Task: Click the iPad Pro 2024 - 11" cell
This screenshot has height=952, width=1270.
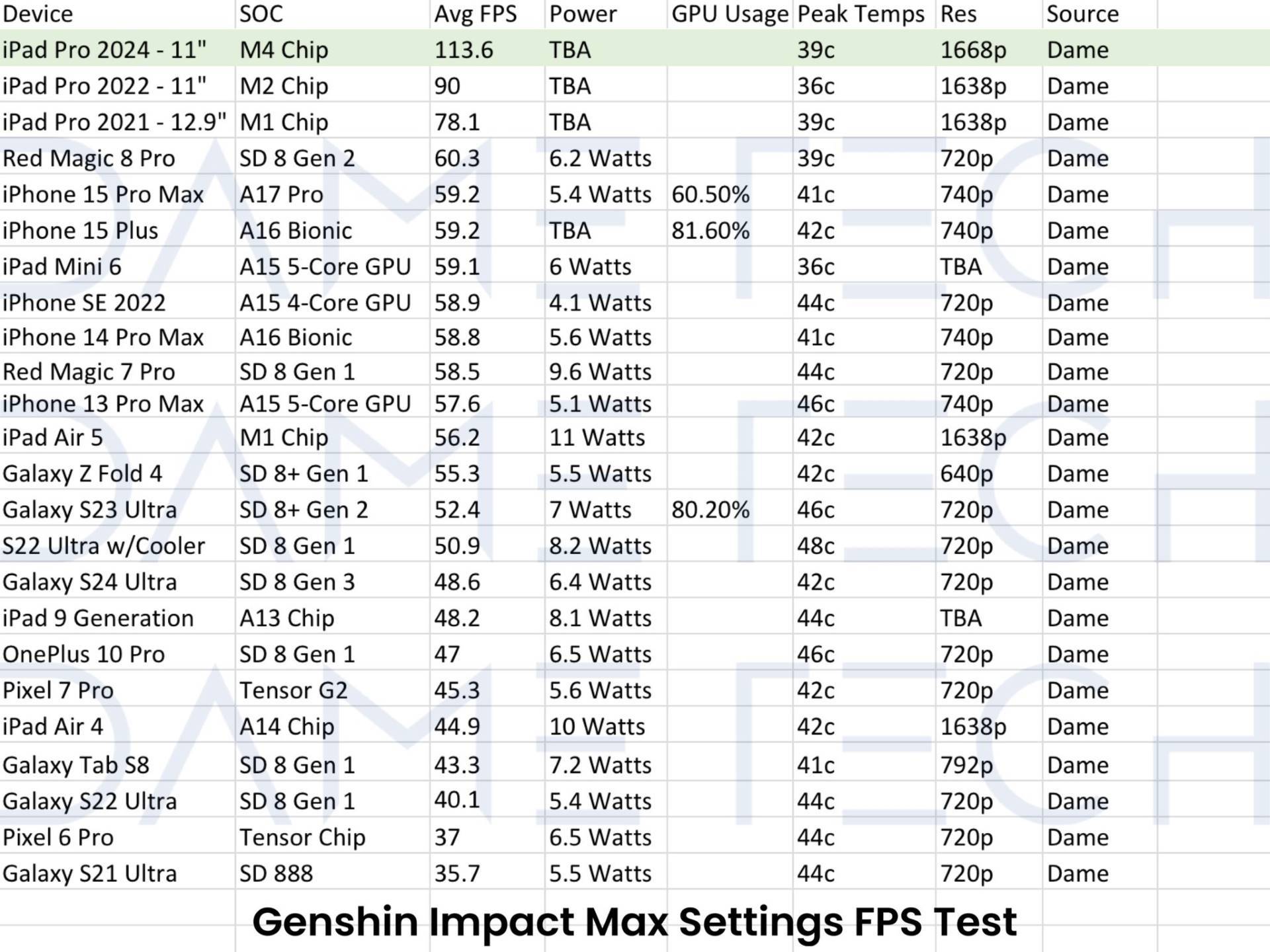Action: (x=105, y=50)
